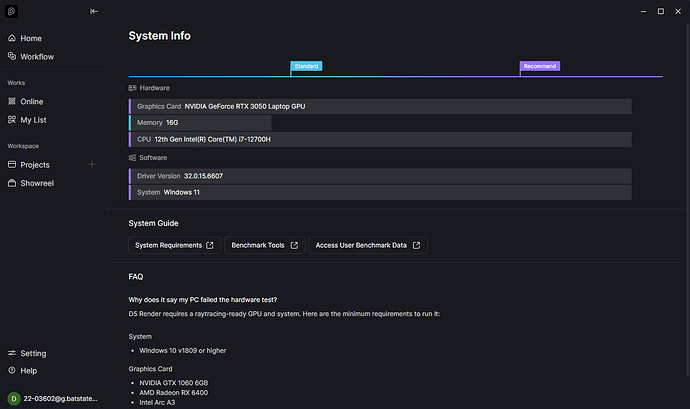
Task: Open the Projects workspace
Action: click(x=34, y=164)
